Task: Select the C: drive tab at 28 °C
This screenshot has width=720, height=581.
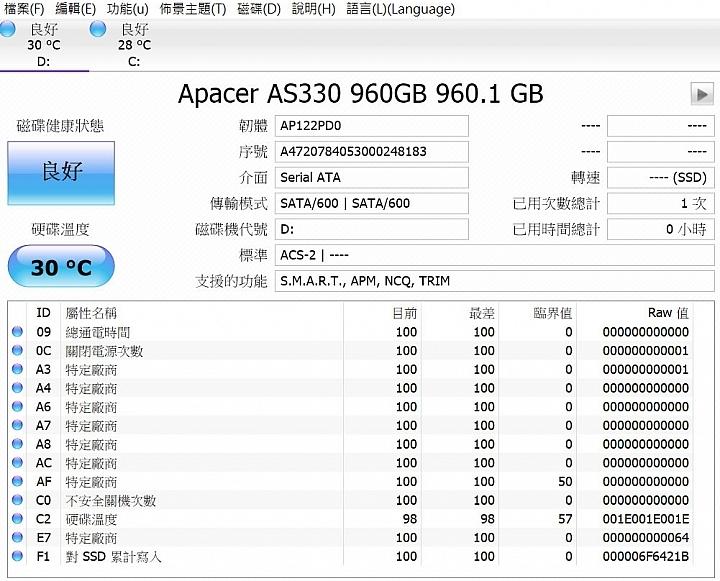Action: 134,45
